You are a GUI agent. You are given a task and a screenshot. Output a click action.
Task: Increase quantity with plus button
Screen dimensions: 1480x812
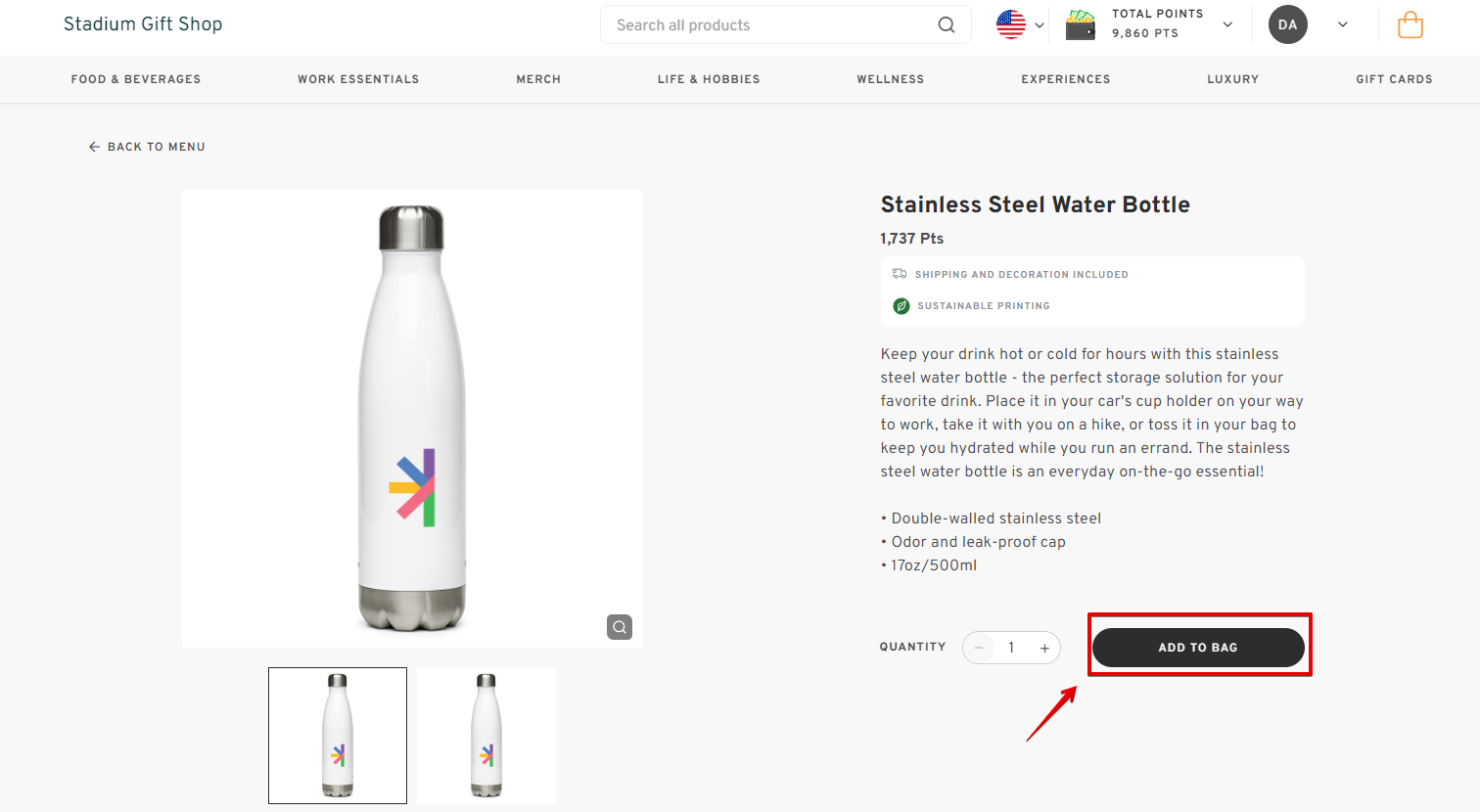(1044, 648)
